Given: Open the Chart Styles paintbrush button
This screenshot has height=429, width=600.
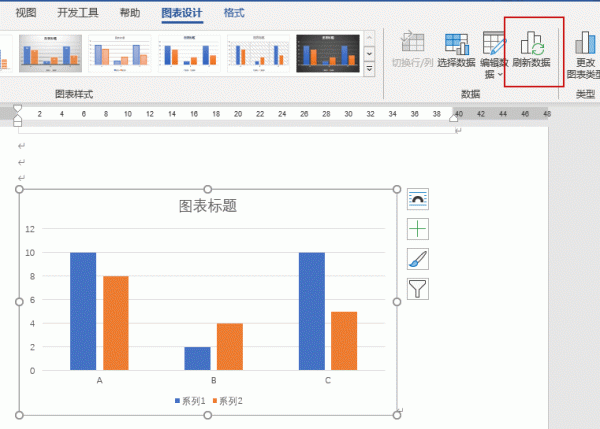Looking at the screenshot, I should coord(419,259).
